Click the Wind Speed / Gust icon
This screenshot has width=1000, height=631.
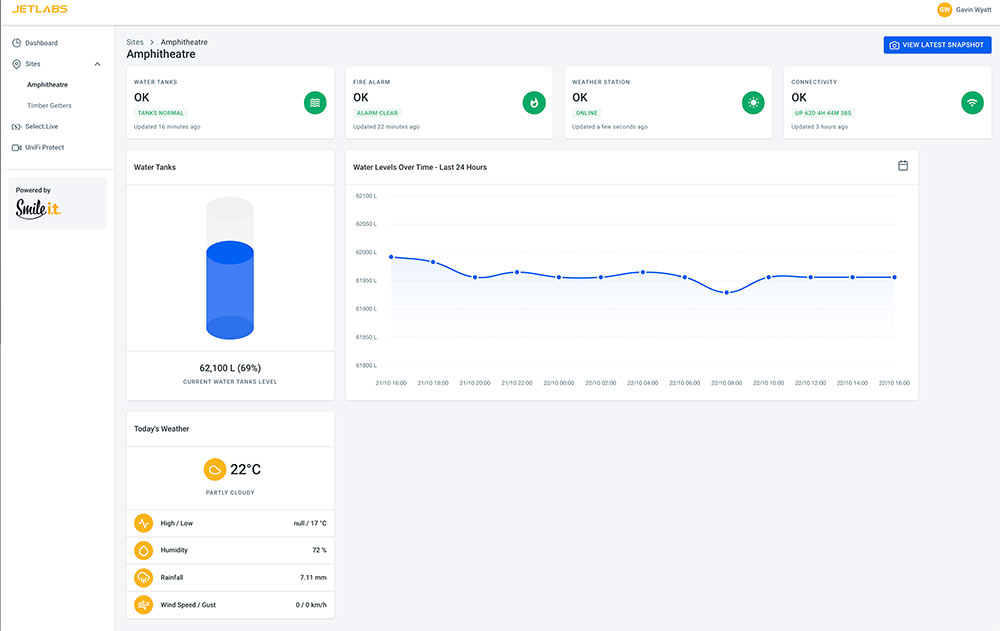click(x=143, y=605)
